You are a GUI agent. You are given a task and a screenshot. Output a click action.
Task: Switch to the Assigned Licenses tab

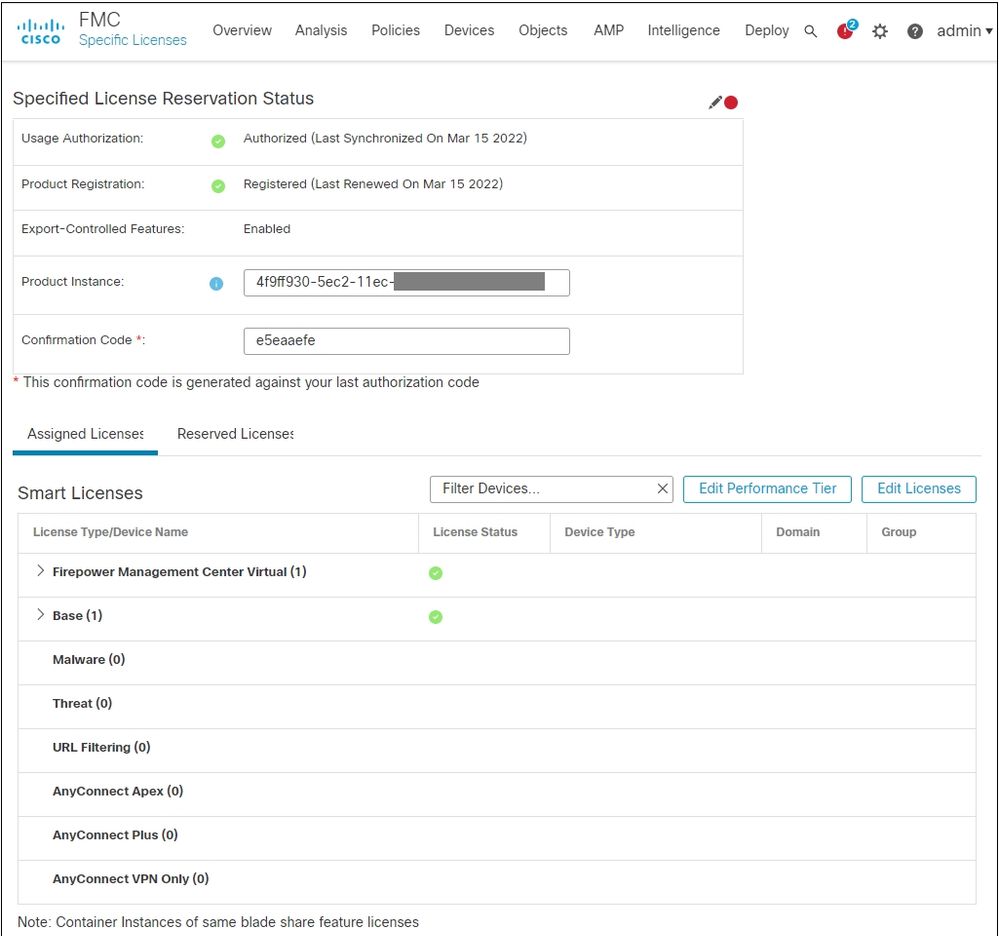point(85,434)
